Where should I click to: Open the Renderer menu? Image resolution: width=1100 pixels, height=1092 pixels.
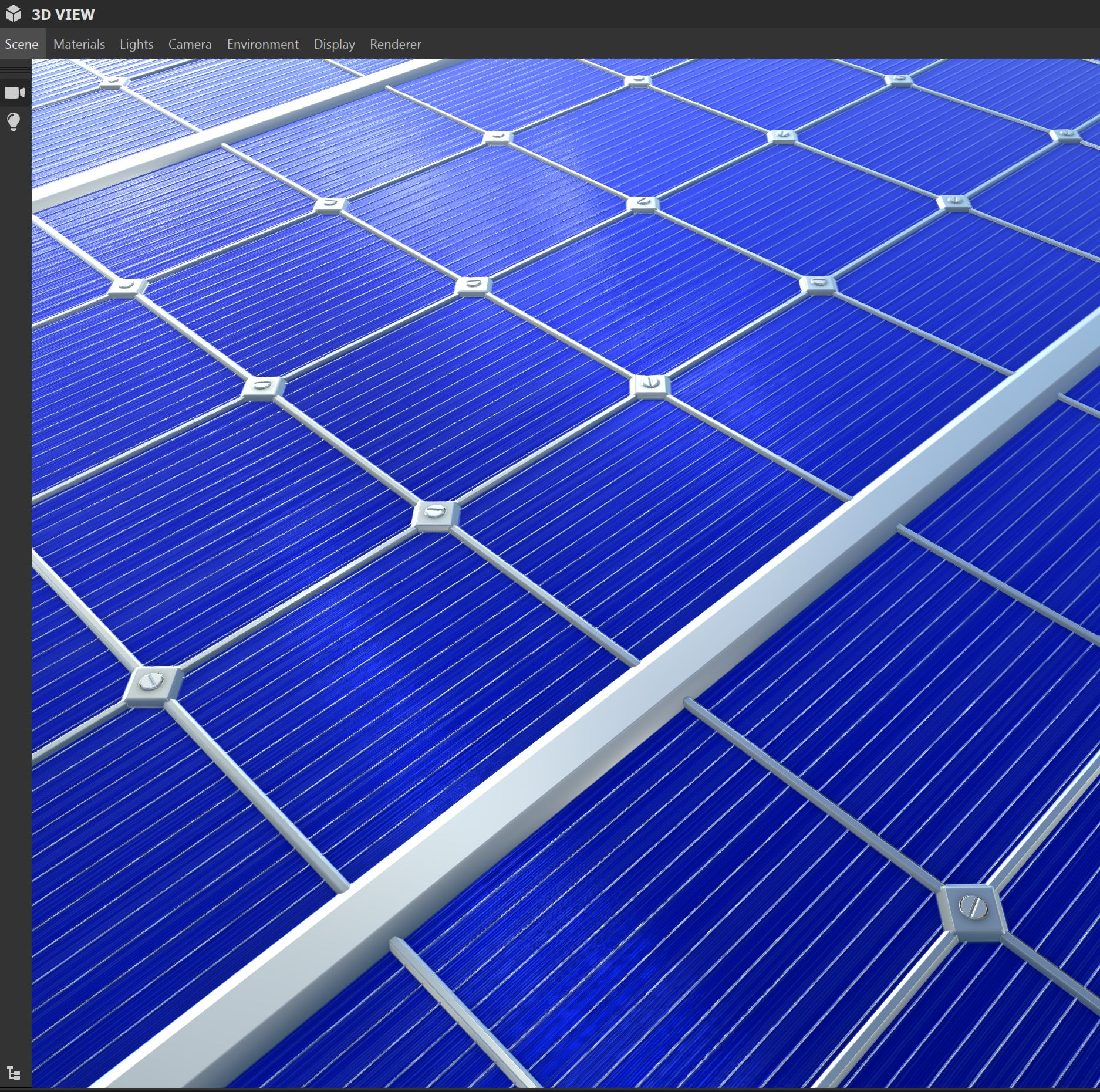pos(395,44)
